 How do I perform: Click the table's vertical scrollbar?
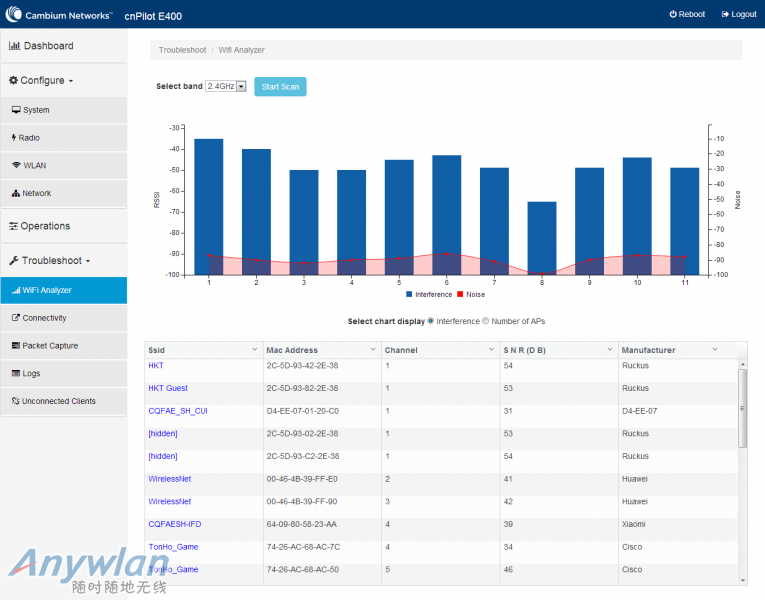742,410
